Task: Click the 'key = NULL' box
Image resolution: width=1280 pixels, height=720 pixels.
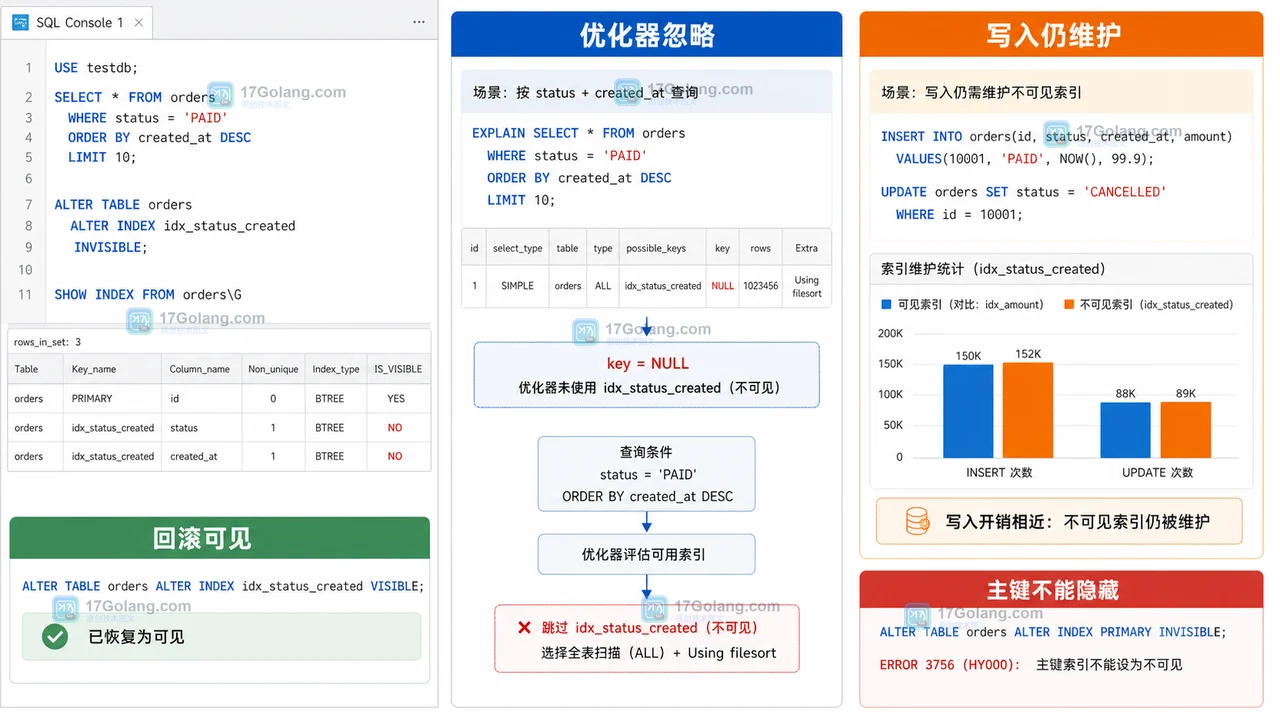Action: (647, 375)
